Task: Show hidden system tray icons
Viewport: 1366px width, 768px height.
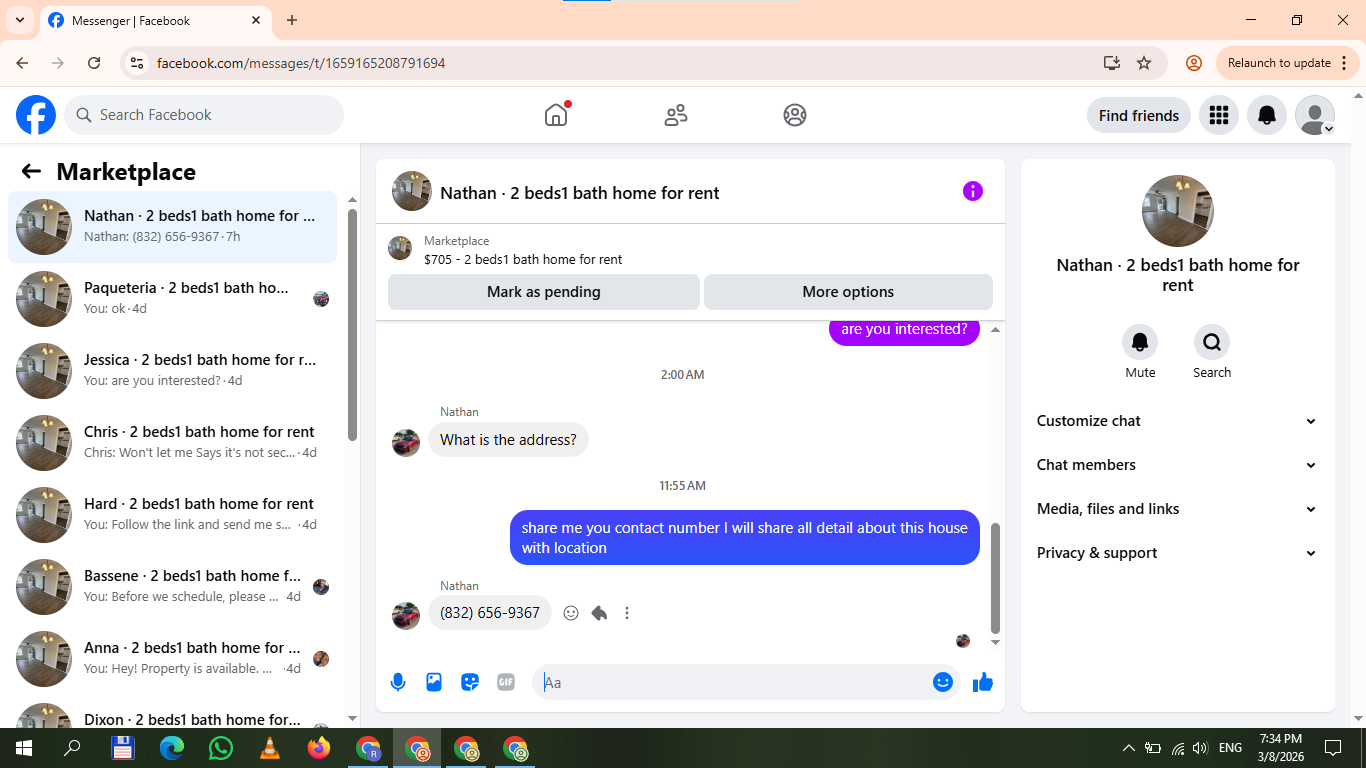Action: click(1129, 748)
